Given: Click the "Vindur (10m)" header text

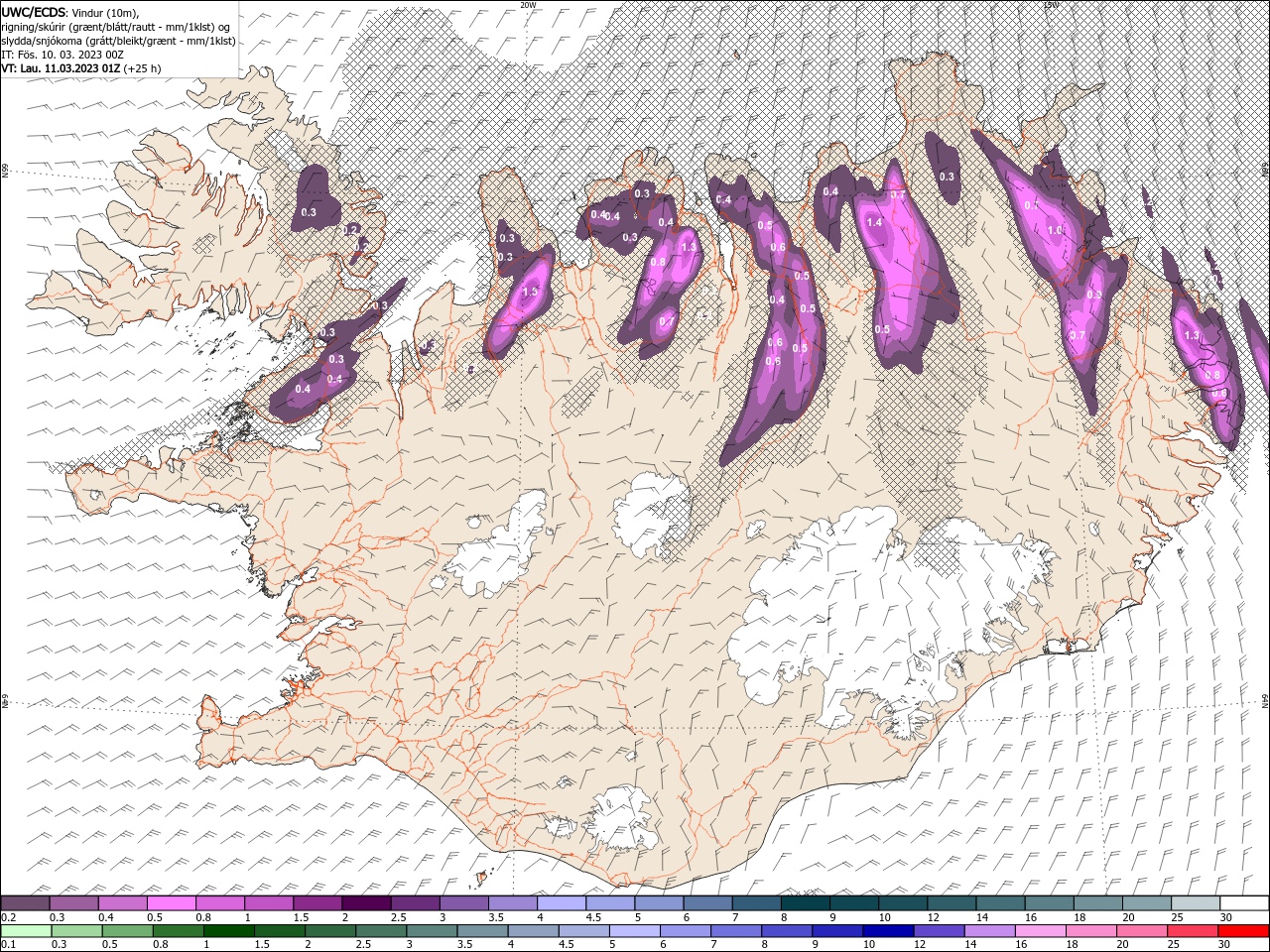Looking at the screenshot, I should [x=106, y=12].
